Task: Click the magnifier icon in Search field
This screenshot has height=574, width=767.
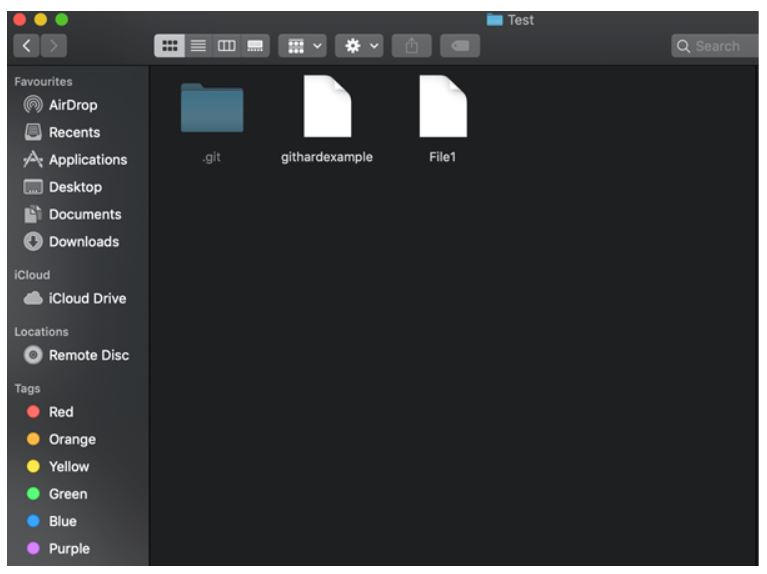Action: pyautogui.click(x=683, y=46)
